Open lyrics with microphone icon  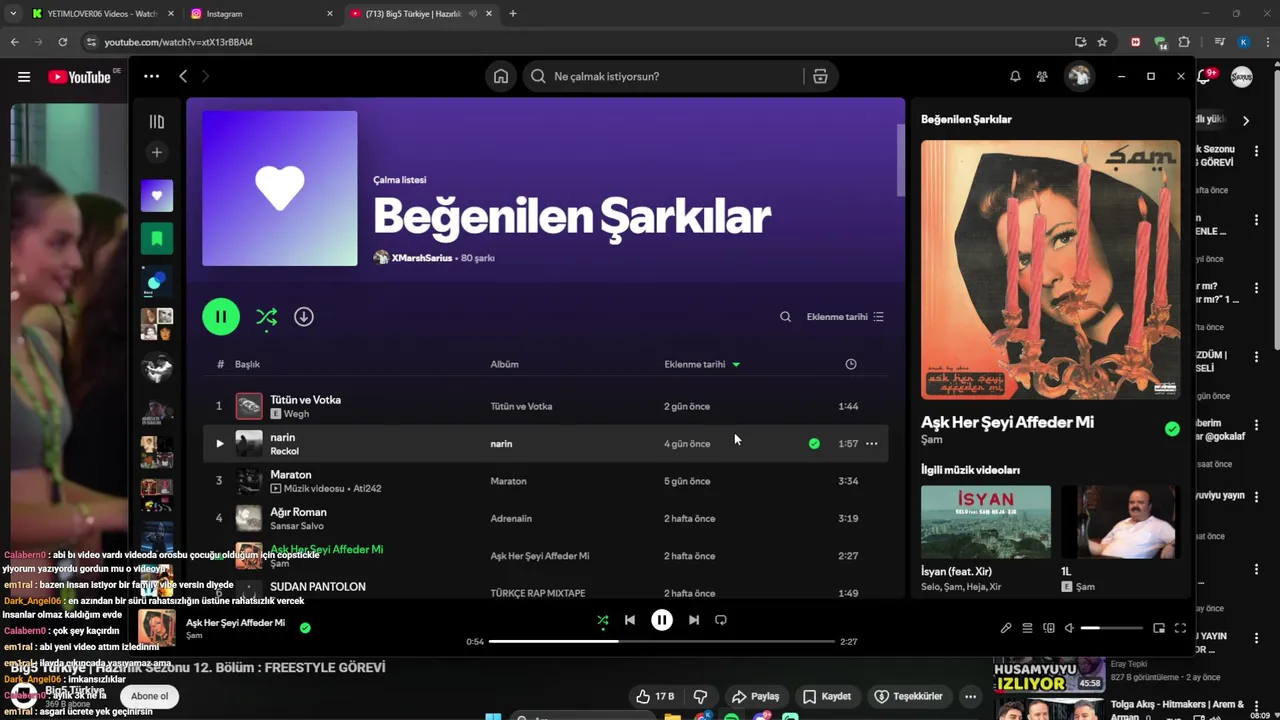tap(1006, 628)
